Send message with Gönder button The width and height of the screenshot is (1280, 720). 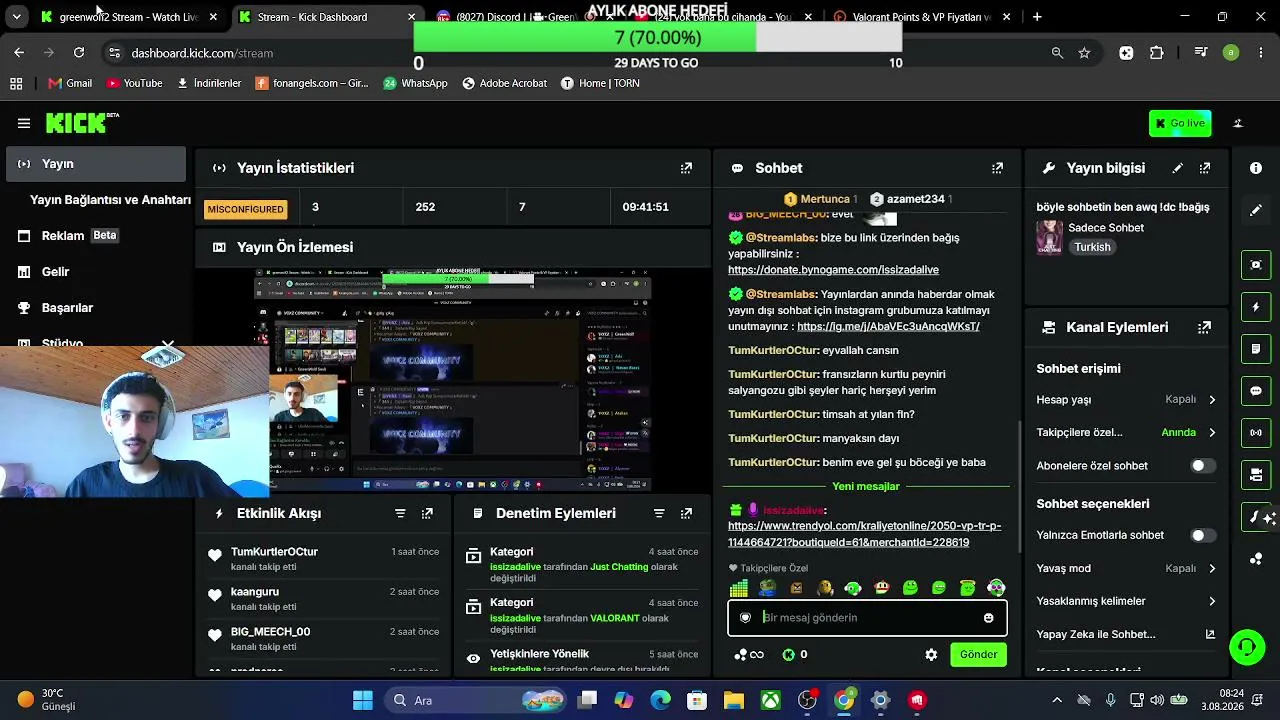pos(978,655)
